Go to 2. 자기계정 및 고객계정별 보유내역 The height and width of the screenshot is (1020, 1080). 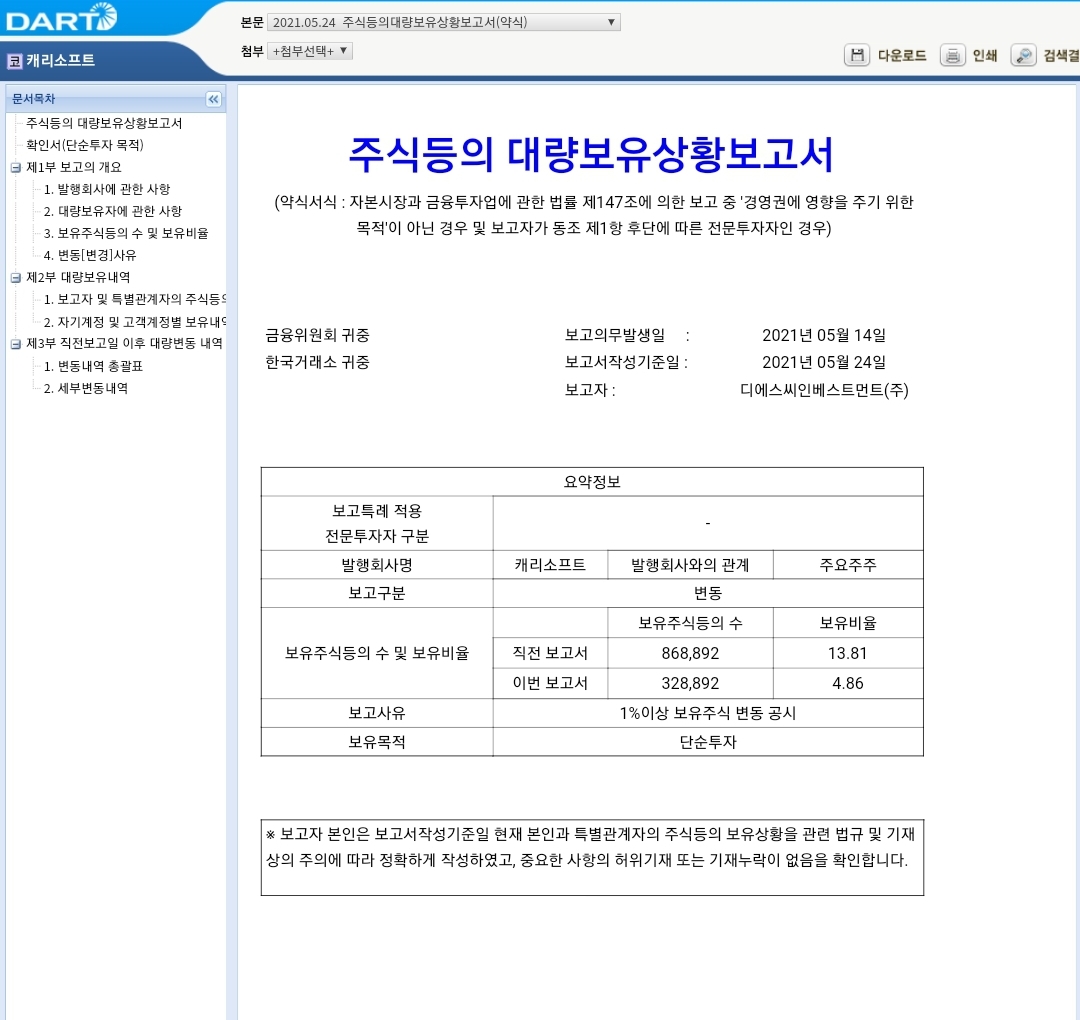pyautogui.click(x=134, y=322)
